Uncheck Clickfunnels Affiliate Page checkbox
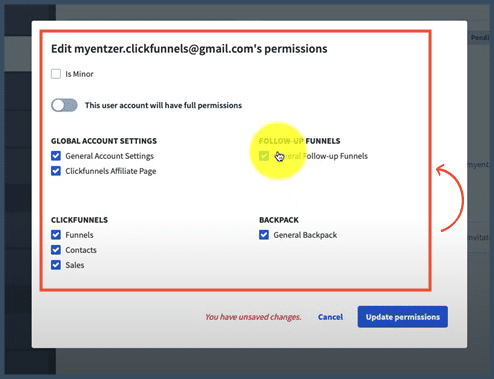Viewport: 494px width, 379px height. coord(56,171)
